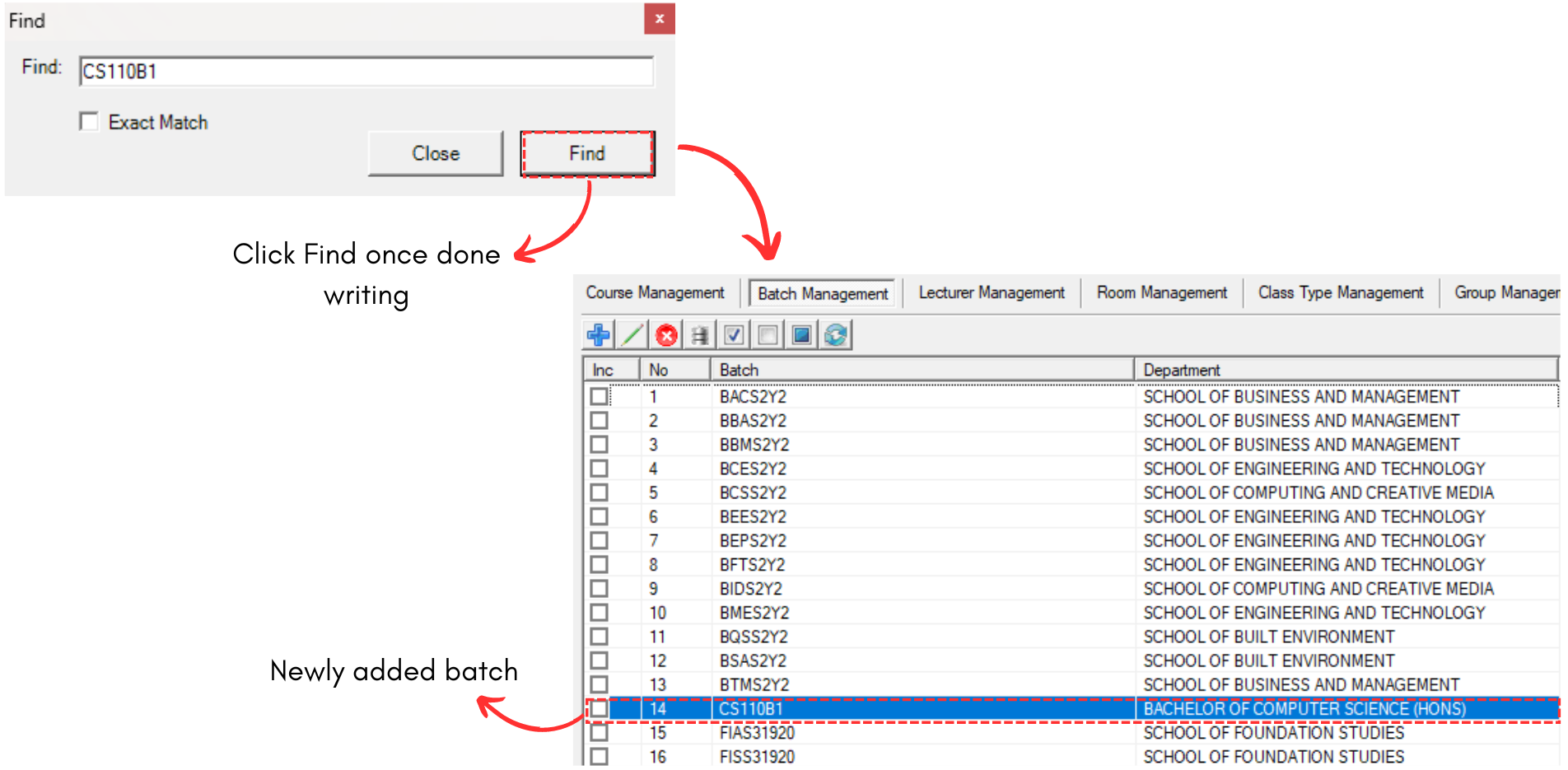Sort by the Department column header
Viewport: 1568px width, 770px height.
point(1345,370)
